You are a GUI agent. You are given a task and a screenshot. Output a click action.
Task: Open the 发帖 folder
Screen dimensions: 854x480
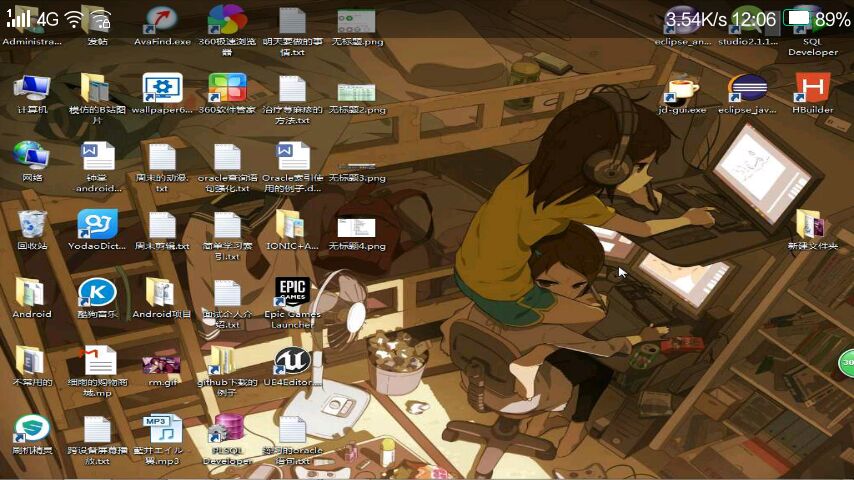point(97,27)
